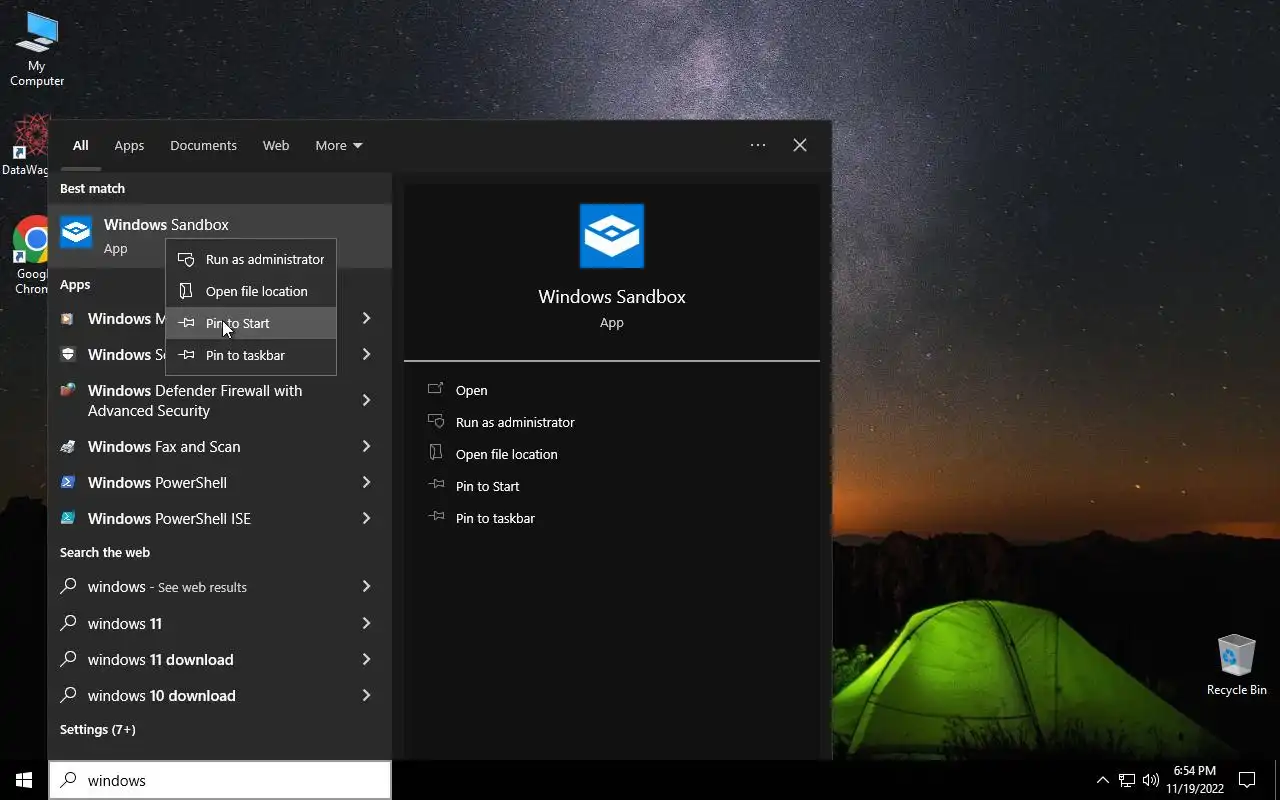Click the search input containing 'windows'

coord(220,780)
